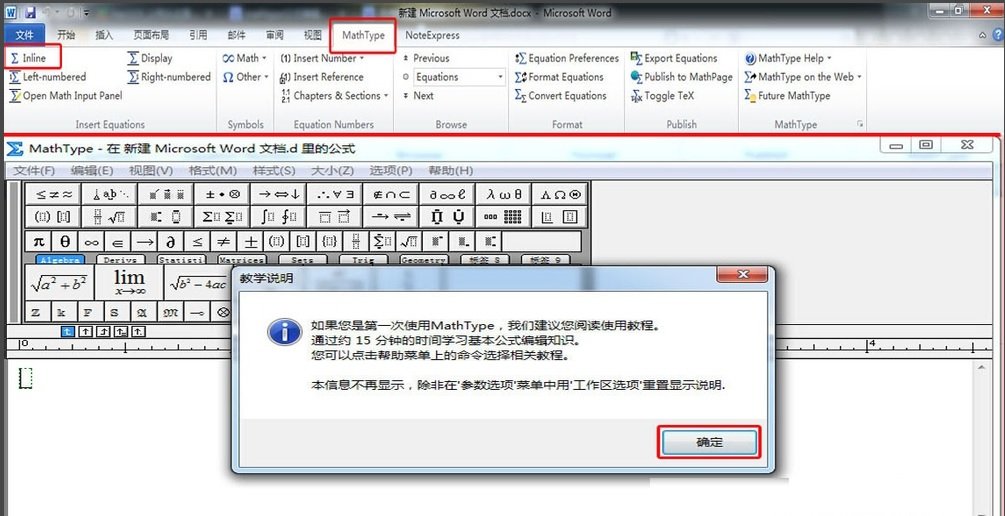Screen dimensions: 1005x516
Task: Select the Matrices palette tab
Action: click(x=242, y=260)
